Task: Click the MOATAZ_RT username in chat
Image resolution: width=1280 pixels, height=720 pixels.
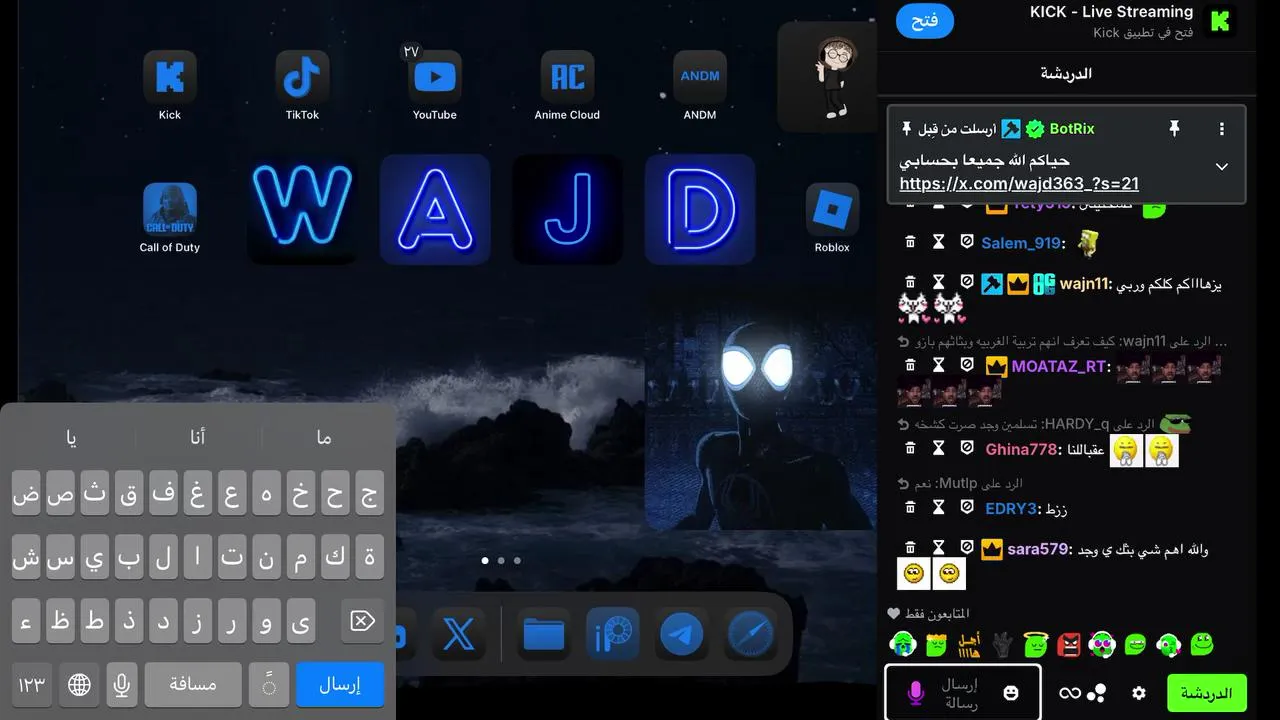Action: click(1059, 366)
